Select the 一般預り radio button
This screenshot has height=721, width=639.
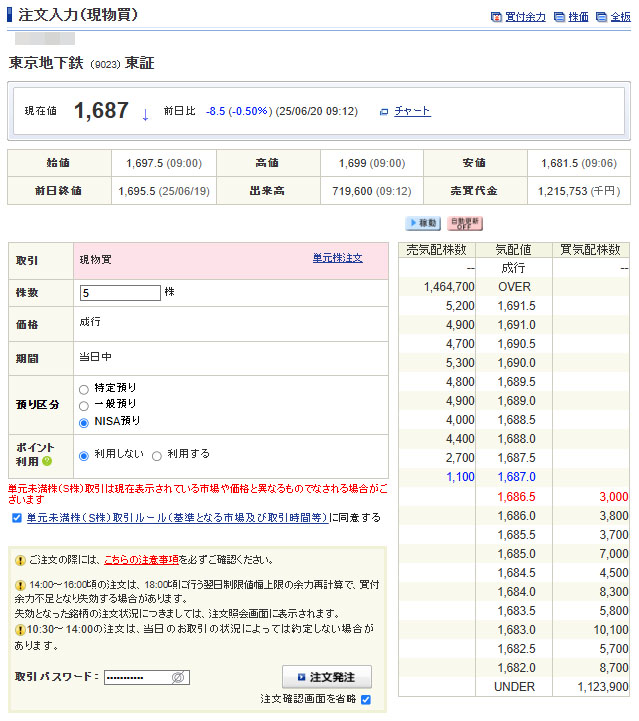[84, 405]
